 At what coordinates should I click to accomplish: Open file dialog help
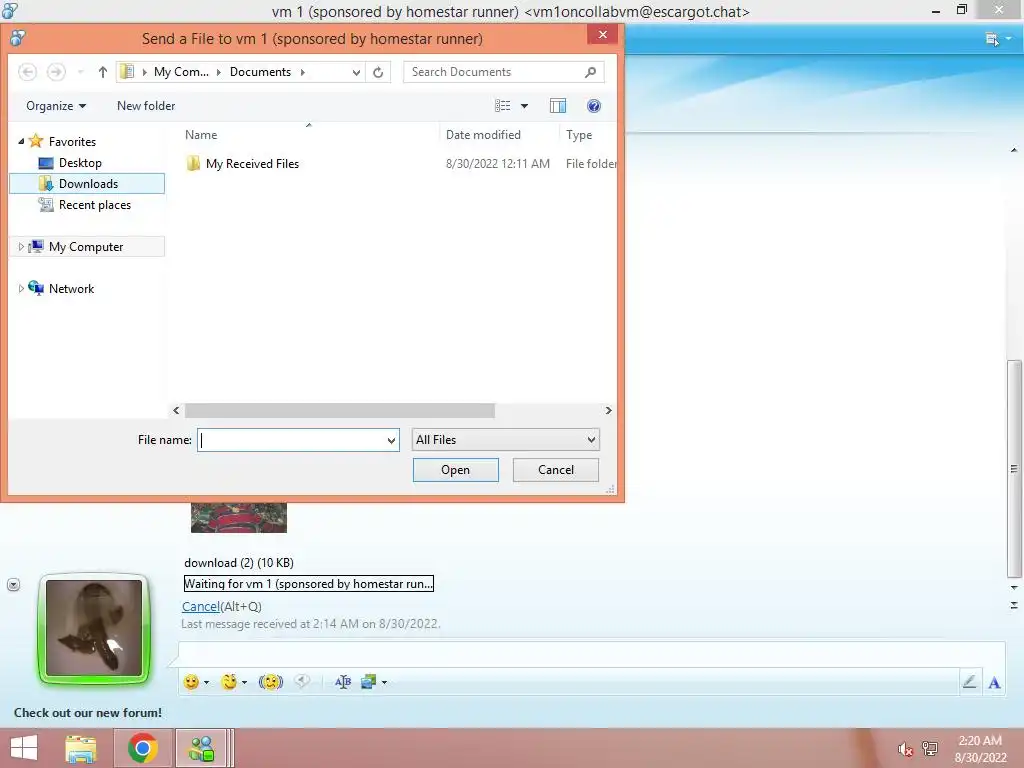coord(594,106)
